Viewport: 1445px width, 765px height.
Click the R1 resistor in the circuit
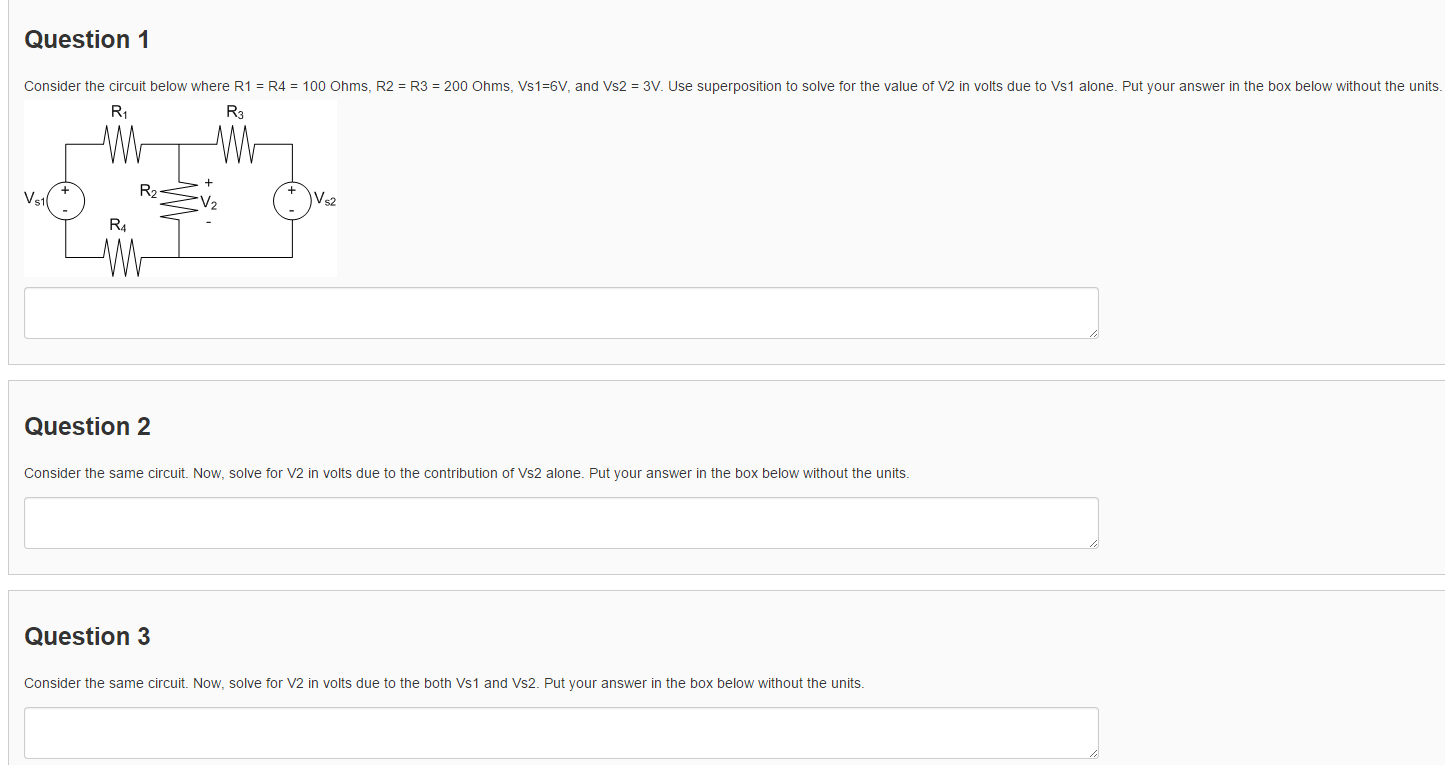[x=122, y=147]
